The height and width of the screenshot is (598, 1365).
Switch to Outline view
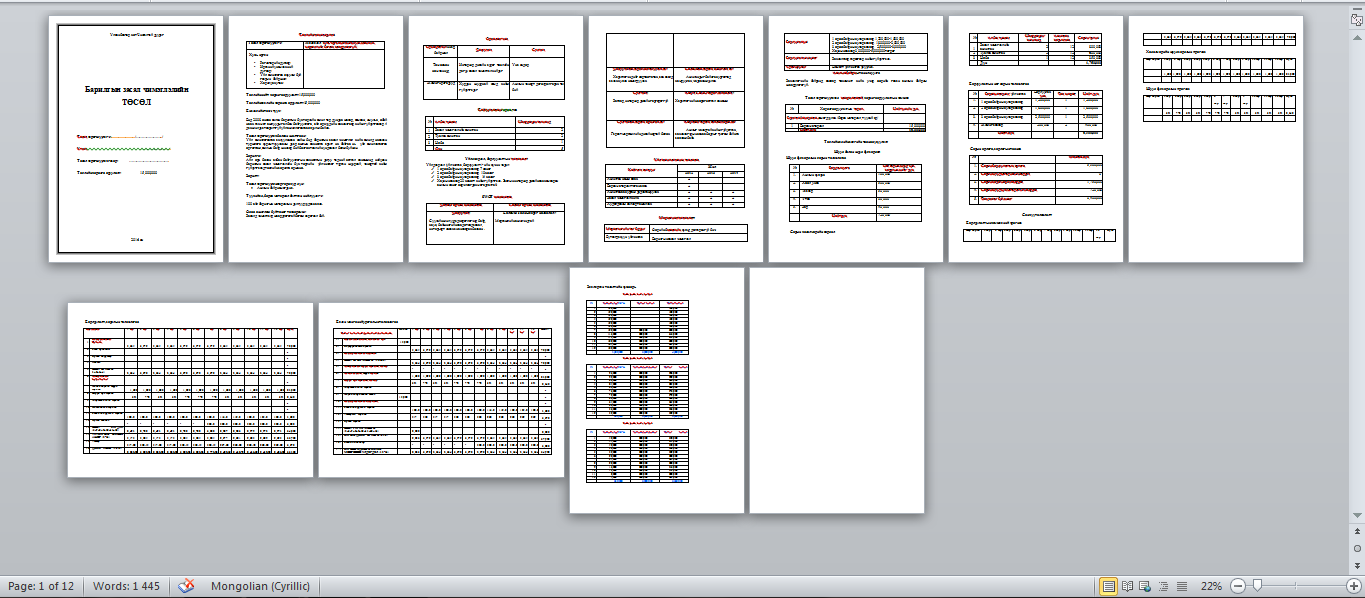tap(1164, 586)
